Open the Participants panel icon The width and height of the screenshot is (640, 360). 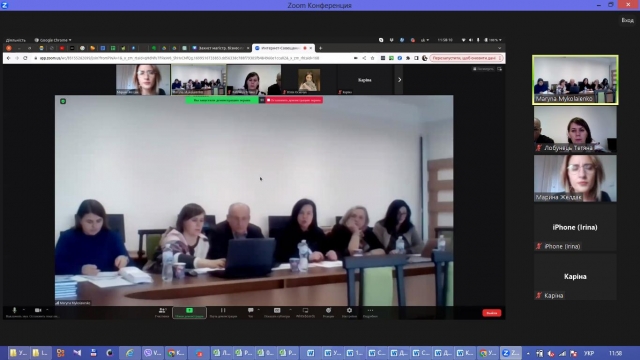coord(162,312)
